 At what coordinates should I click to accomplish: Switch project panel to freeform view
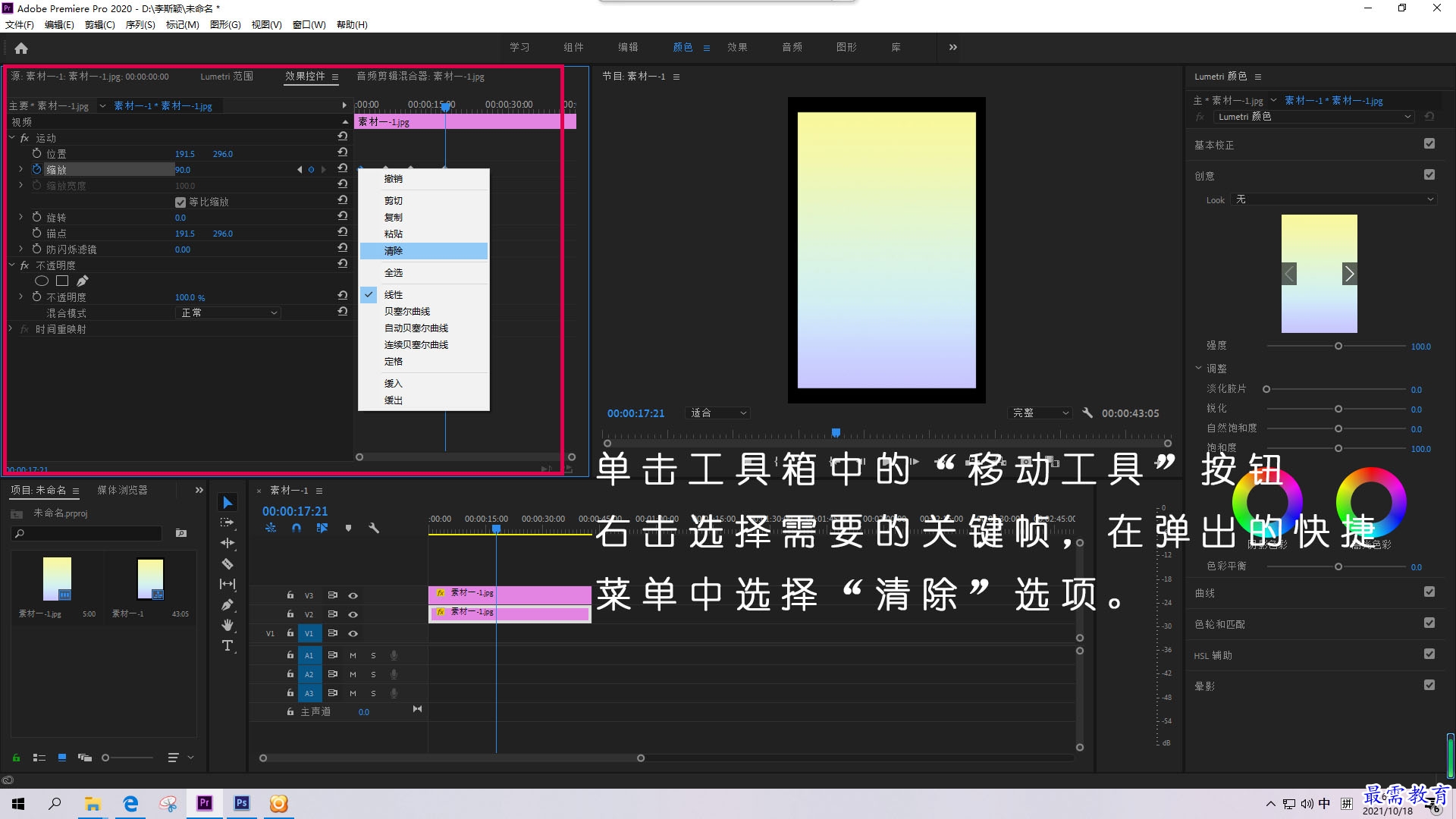(85, 758)
